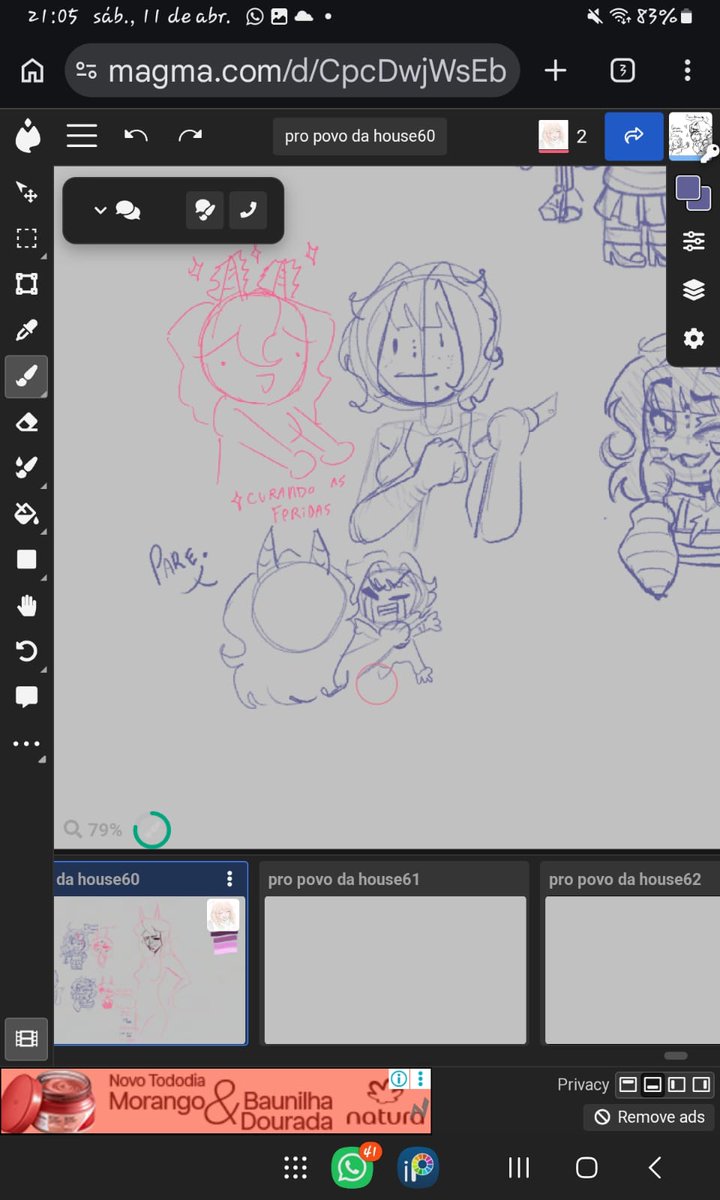
Task: Set ad position to left layout
Action: 676,1084
